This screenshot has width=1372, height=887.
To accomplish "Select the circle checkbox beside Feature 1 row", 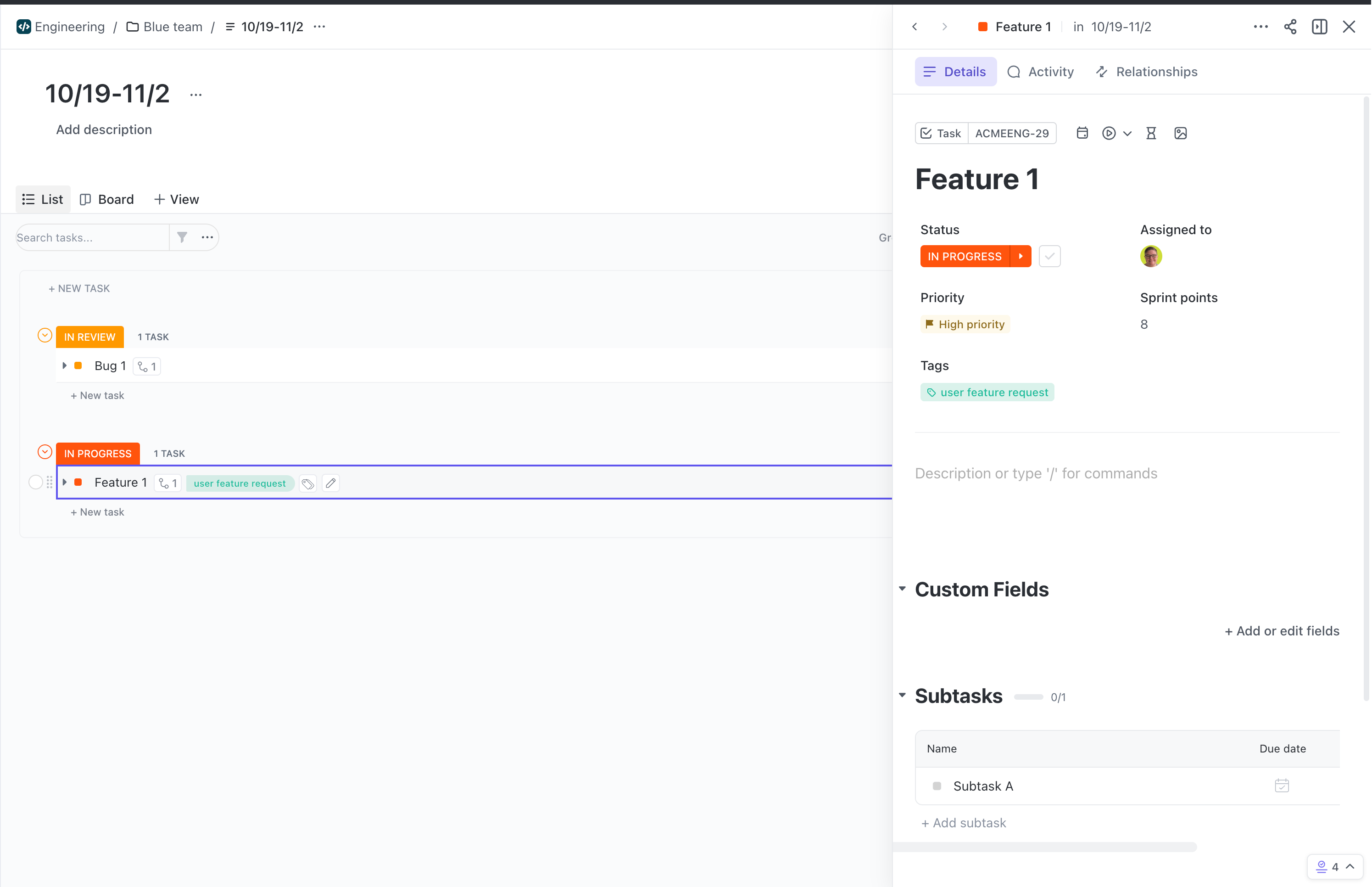I will click(x=36, y=482).
